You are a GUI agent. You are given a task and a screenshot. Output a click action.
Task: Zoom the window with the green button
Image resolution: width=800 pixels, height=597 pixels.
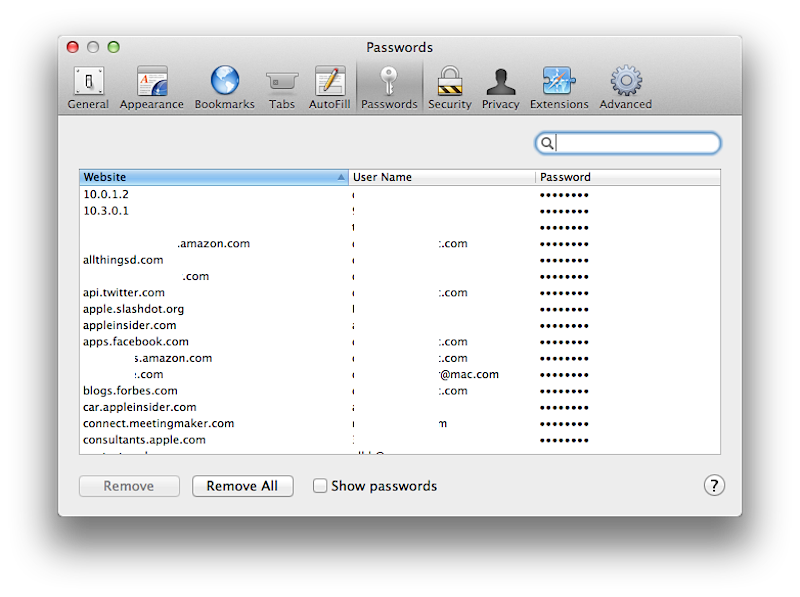(114, 47)
